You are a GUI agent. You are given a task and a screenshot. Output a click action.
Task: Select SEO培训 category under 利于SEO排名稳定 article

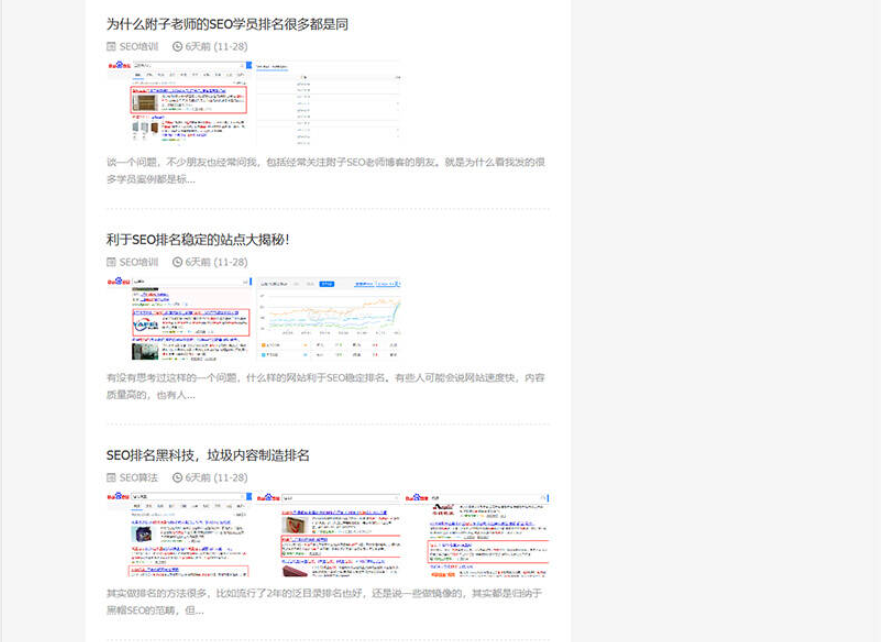coord(139,262)
